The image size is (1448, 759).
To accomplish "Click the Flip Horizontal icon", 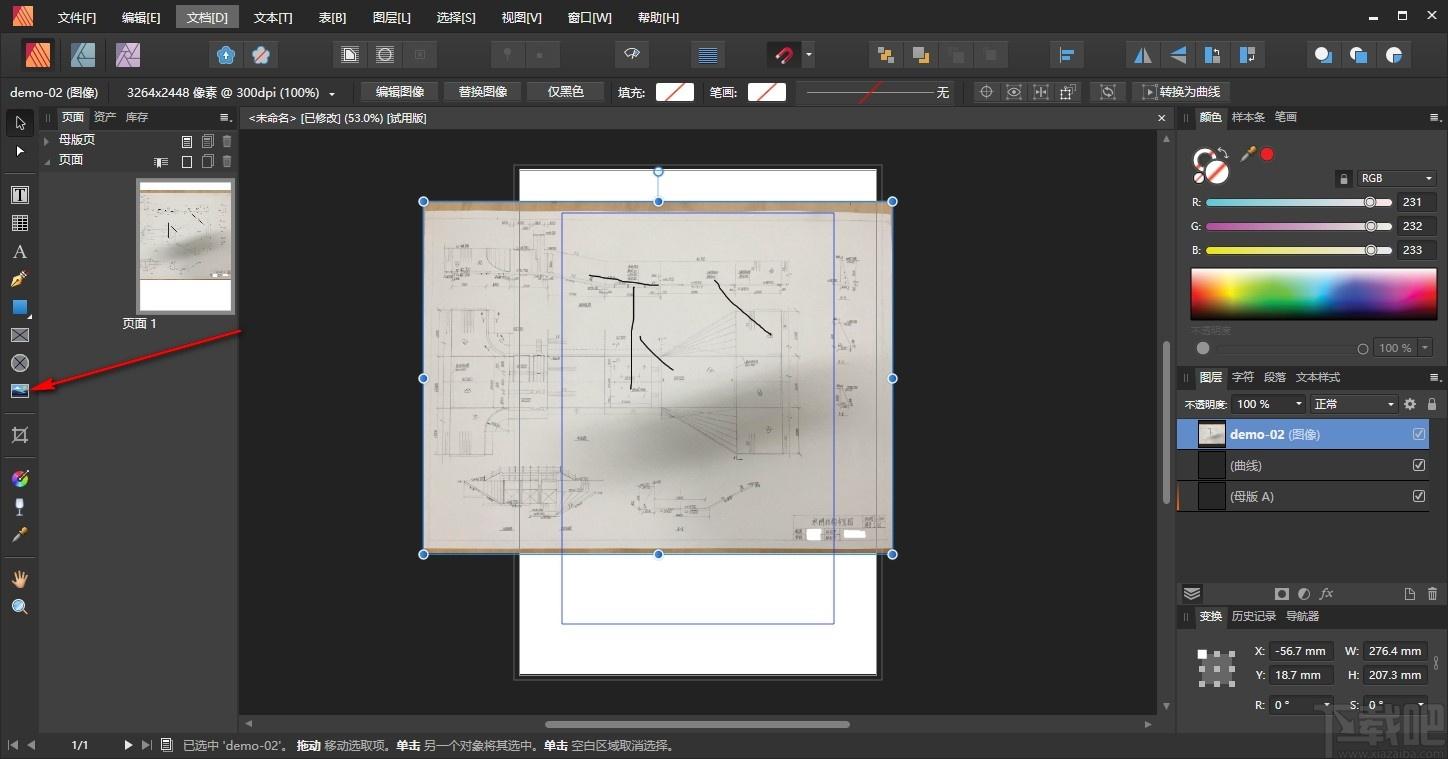I will (1142, 54).
